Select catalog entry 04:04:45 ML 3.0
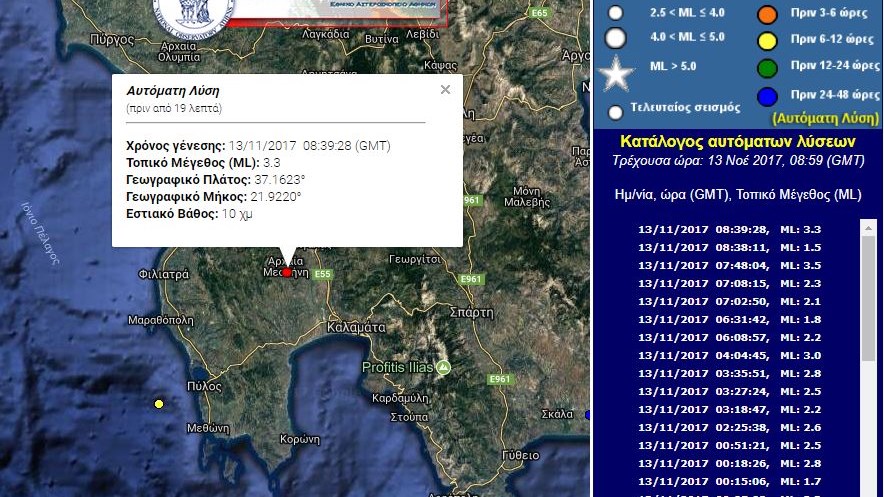Image resolution: width=884 pixels, height=497 pixels. coord(729,356)
